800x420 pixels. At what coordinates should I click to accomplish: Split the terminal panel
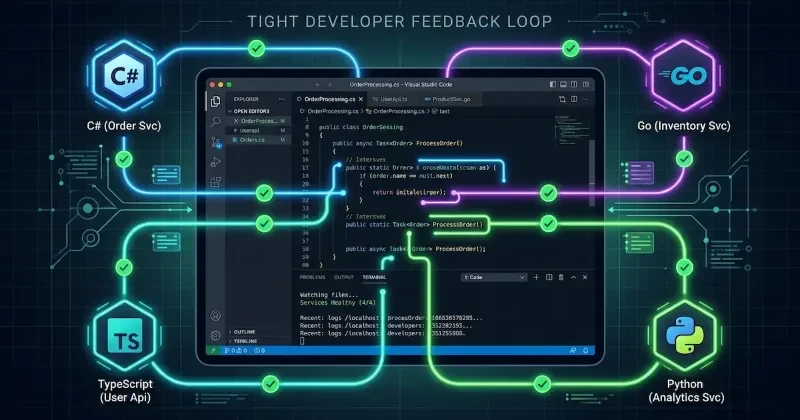[549, 277]
